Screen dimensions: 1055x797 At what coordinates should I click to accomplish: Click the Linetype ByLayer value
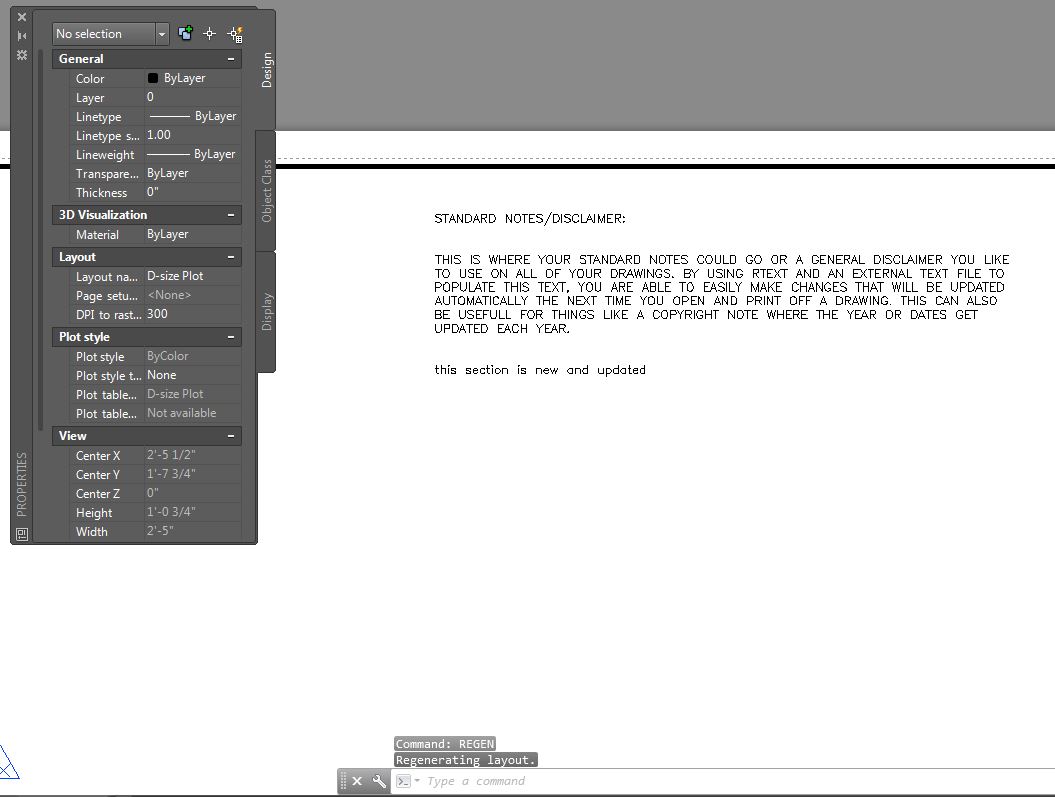pos(193,116)
